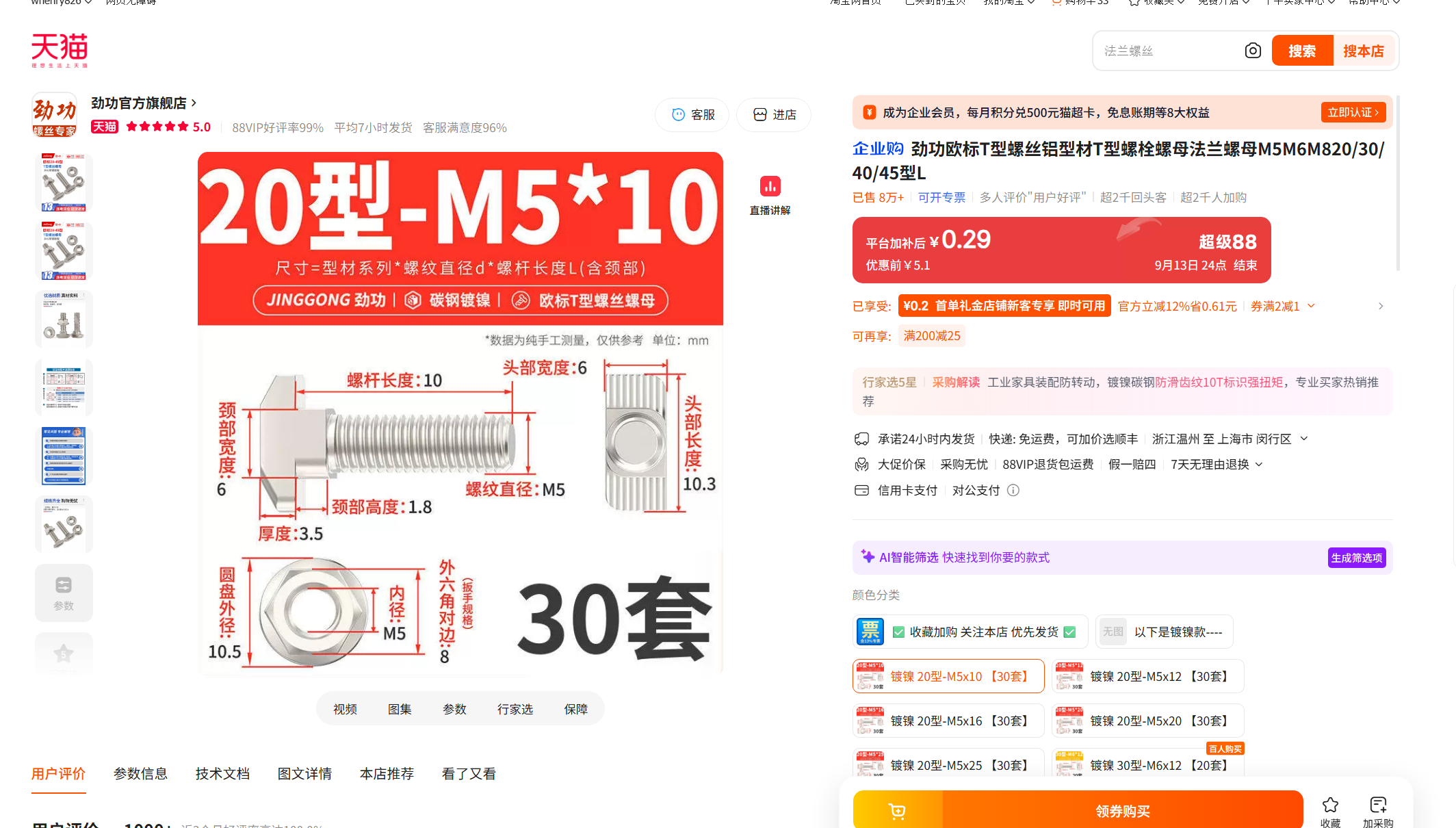
Task: Select option 镀镍 20型-M5x12【30套】
Action: click(x=1147, y=676)
